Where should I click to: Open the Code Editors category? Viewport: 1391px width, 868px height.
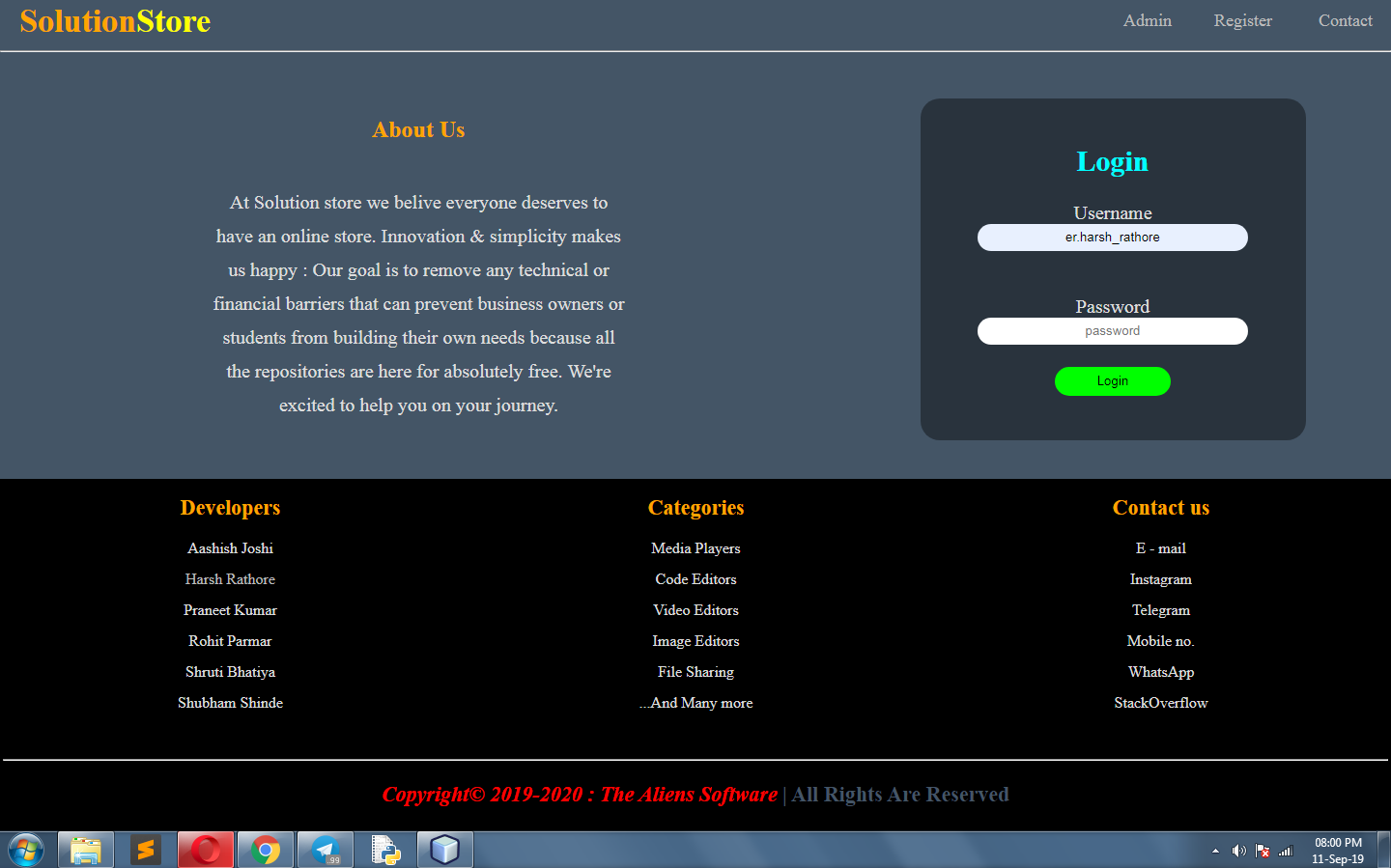coord(695,579)
